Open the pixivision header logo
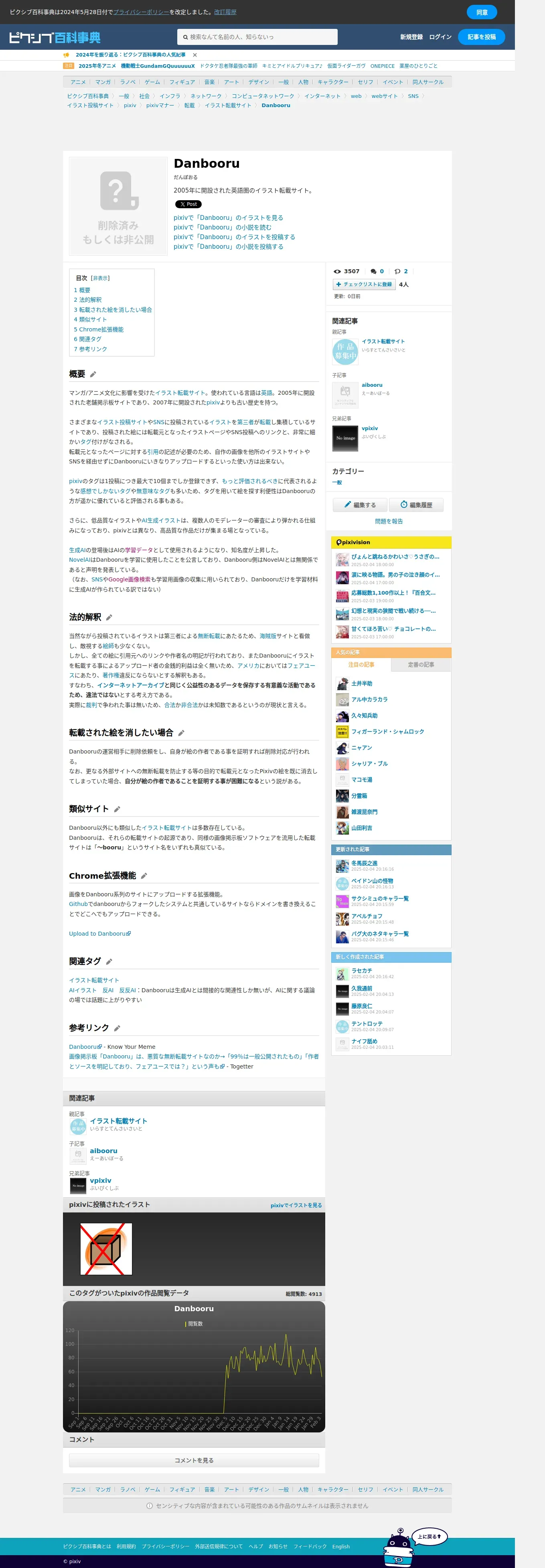 (x=353, y=542)
